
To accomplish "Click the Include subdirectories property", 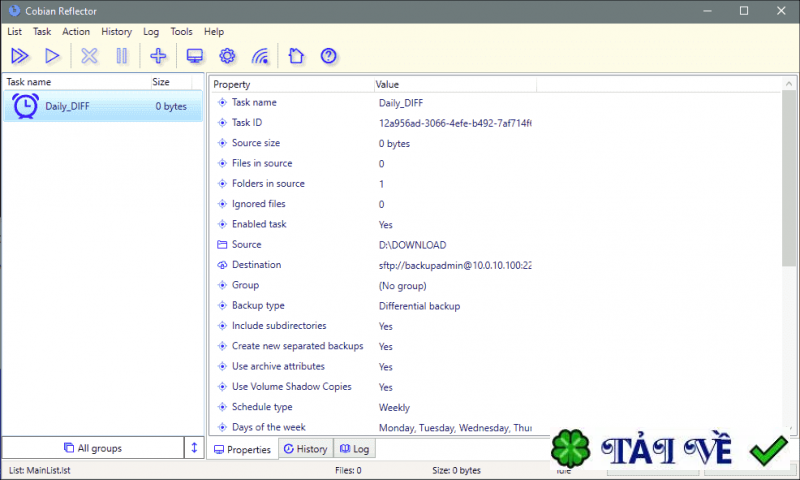I will coord(279,325).
